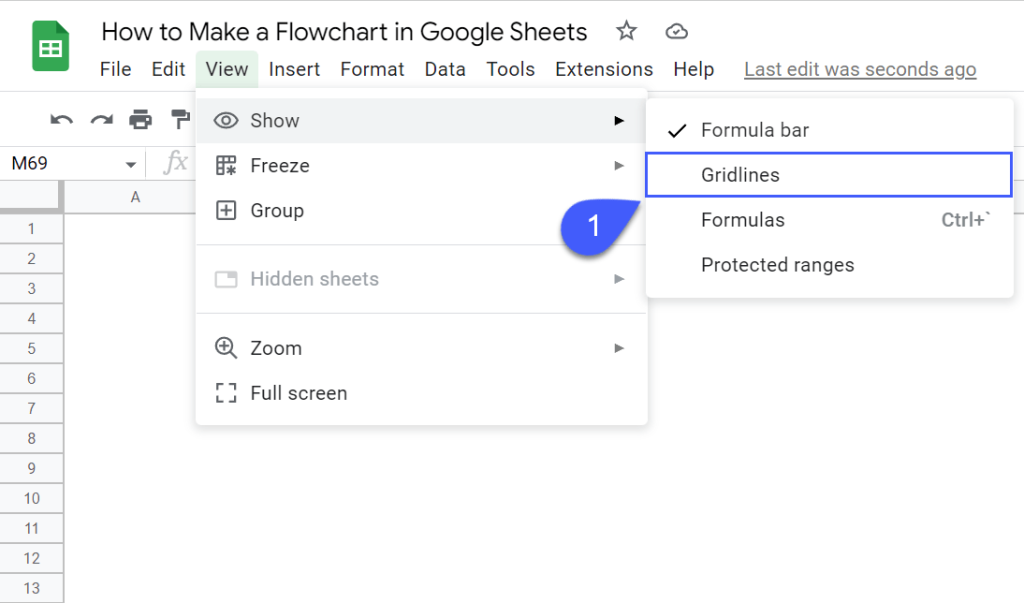Image resolution: width=1024 pixels, height=603 pixels.
Task: Click the Zoom magnifier icon
Action: coord(226,347)
